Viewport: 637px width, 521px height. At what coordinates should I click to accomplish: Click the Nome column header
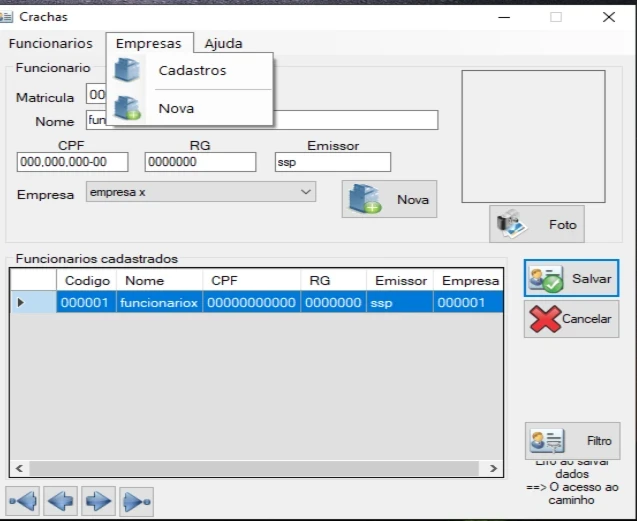(x=145, y=281)
